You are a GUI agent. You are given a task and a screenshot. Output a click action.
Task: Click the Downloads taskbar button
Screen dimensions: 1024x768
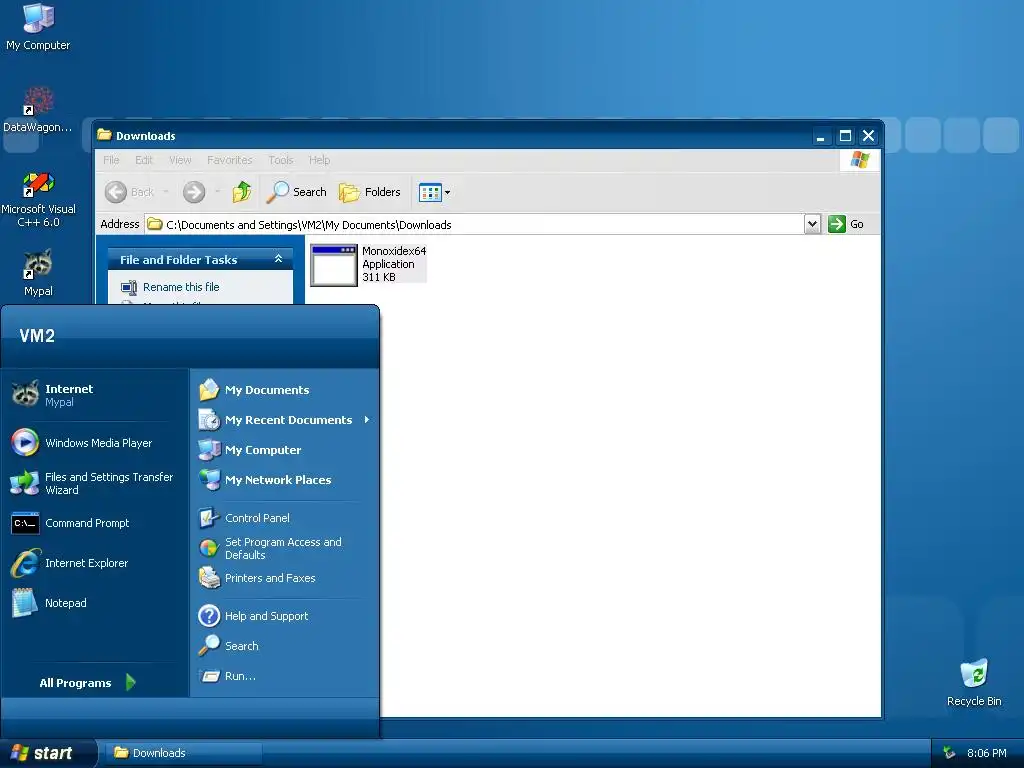point(183,753)
